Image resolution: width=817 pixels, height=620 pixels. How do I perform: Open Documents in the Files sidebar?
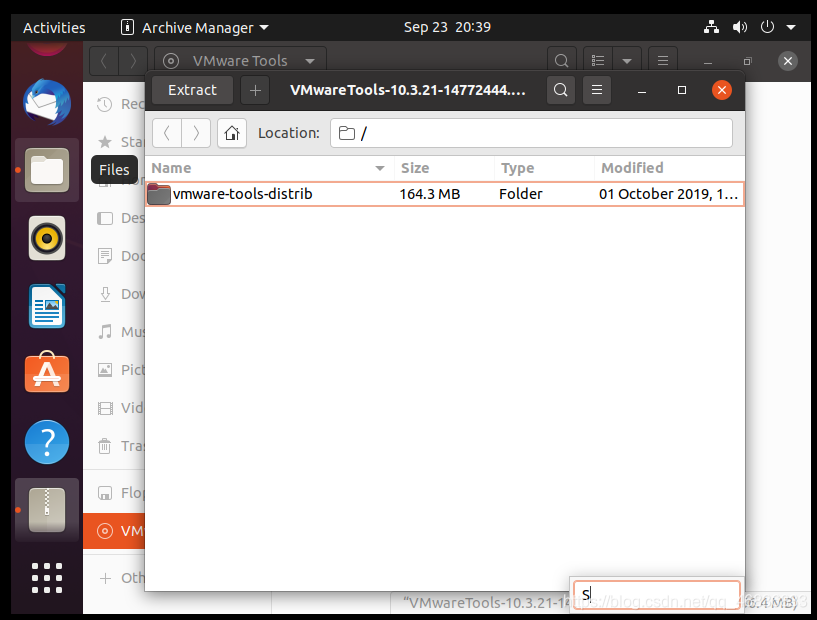tap(115, 256)
